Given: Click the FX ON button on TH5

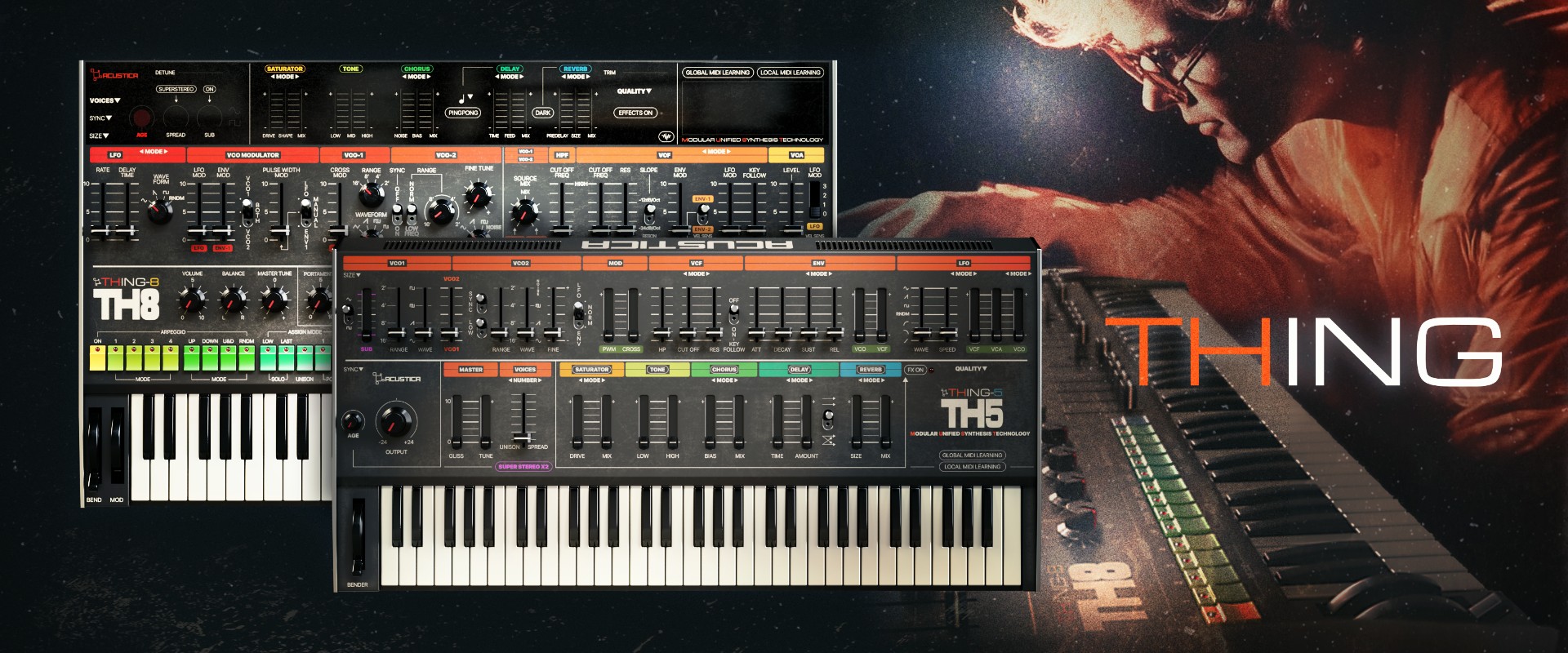Looking at the screenshot, I should point(915,370).
